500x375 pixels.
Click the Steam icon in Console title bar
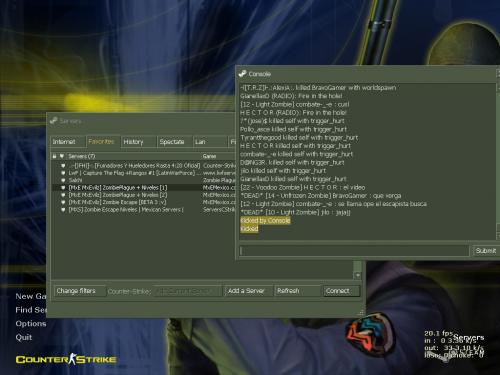click(x=243, y=74)
